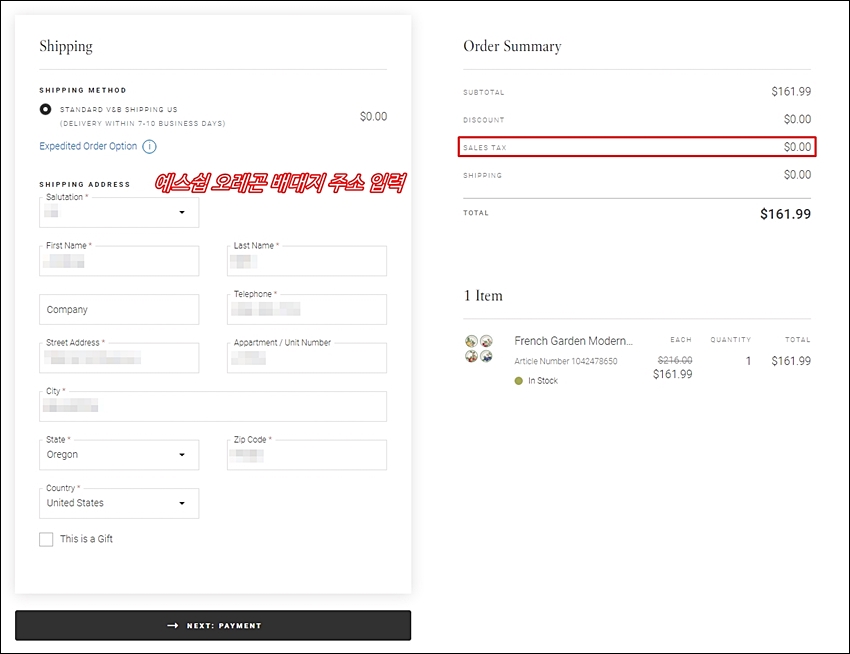Click the Sales Tax $0.00 value
Image resolution: width=850 pixels, height=654 pixels.
(797, 147)
